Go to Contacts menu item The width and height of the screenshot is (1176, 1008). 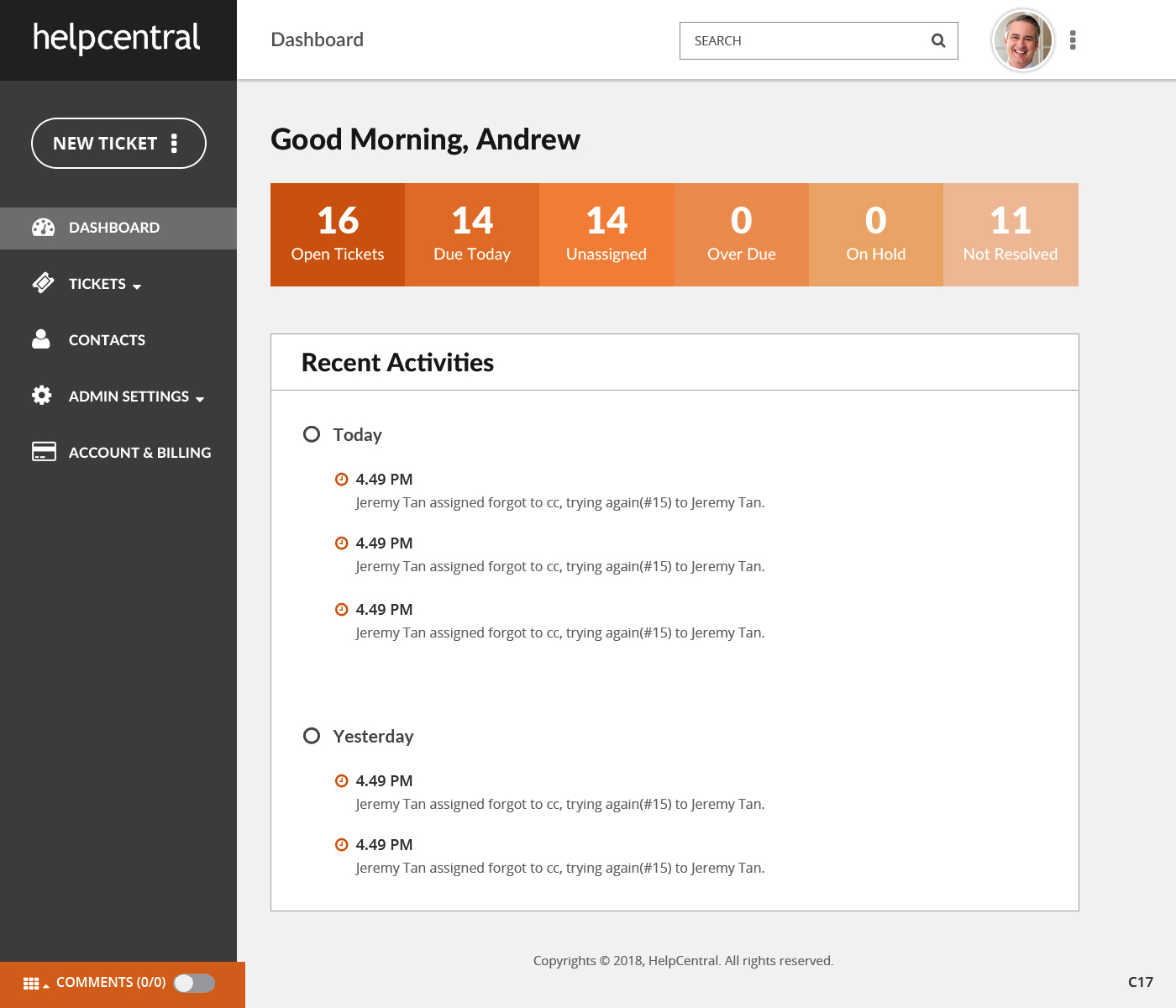click(107, 340)
